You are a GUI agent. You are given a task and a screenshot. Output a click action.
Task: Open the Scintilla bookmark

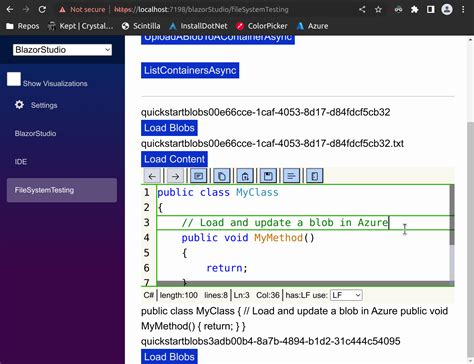141,26
